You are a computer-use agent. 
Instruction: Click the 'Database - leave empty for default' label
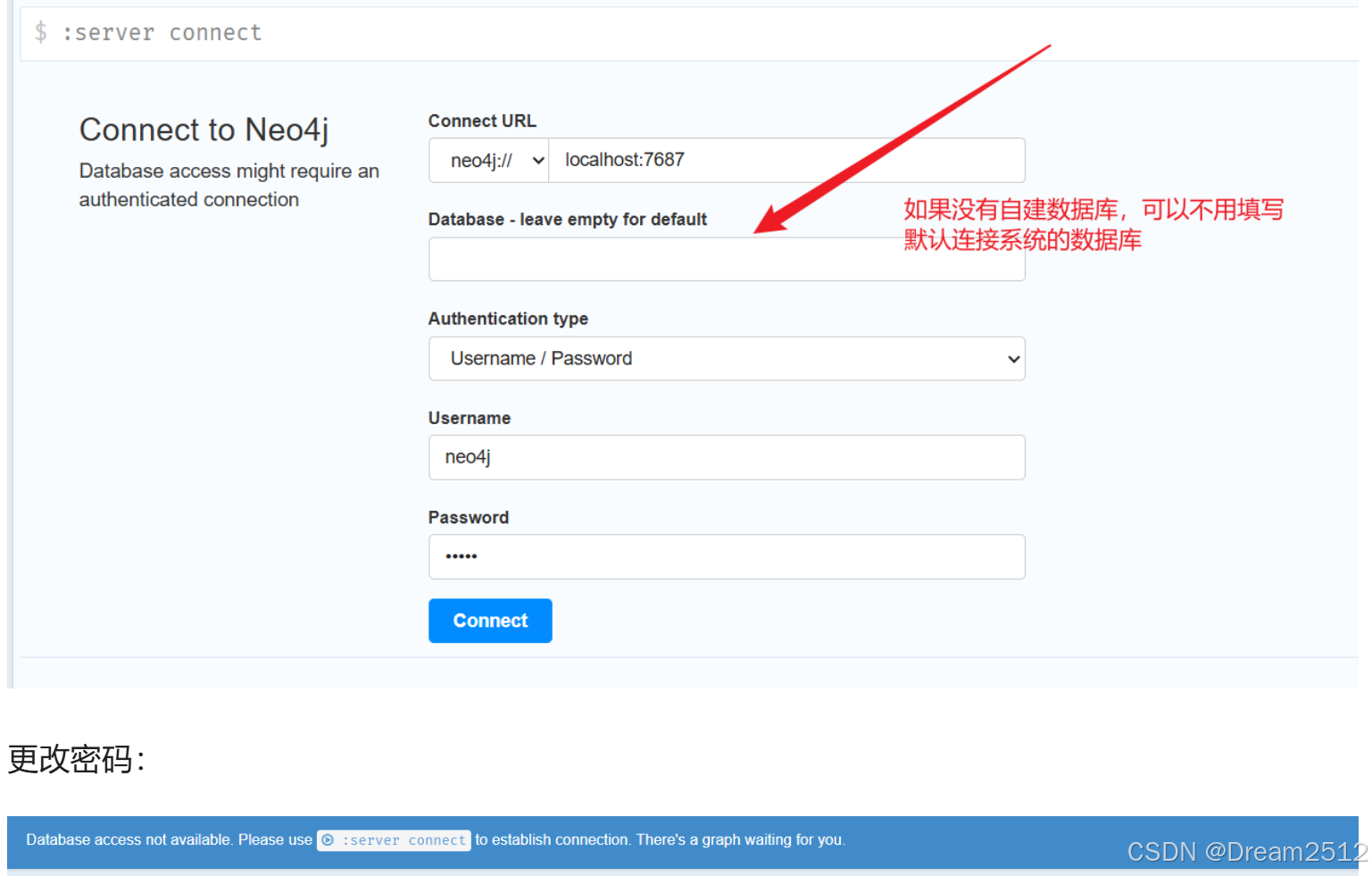(x=568, y=220)
